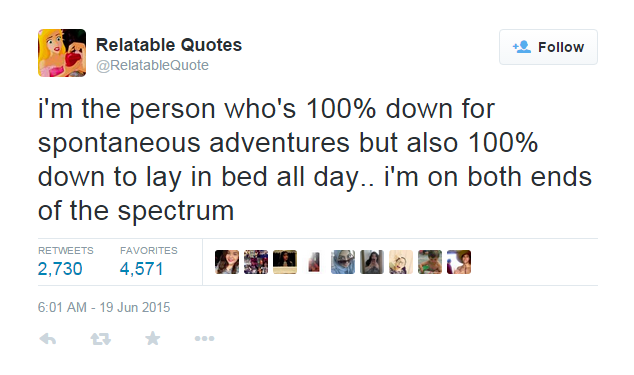
Task: Click the last avatar thumbnail in row
Action: 459,262
